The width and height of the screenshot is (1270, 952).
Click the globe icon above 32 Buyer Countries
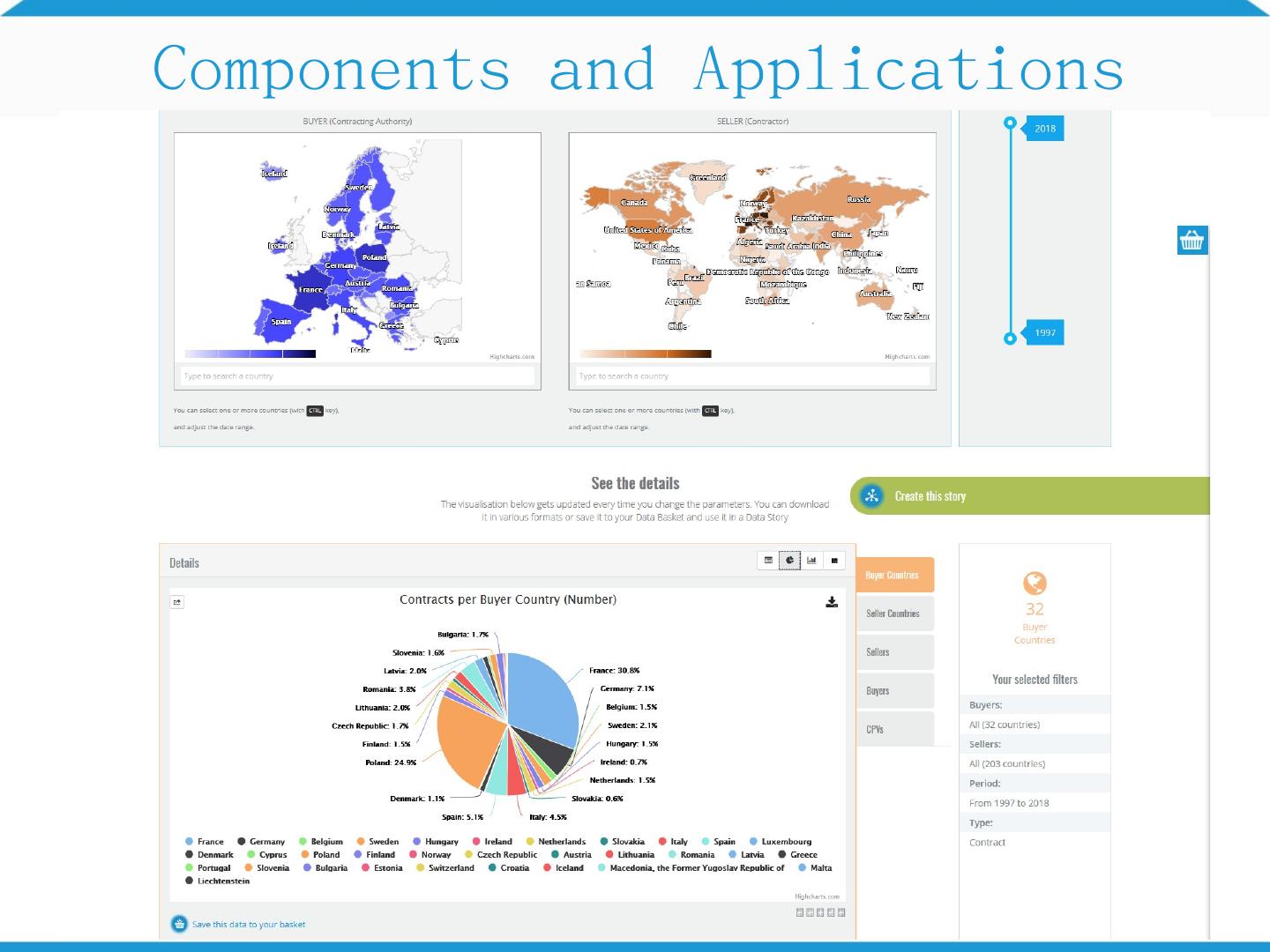[x=1035, y=584]
